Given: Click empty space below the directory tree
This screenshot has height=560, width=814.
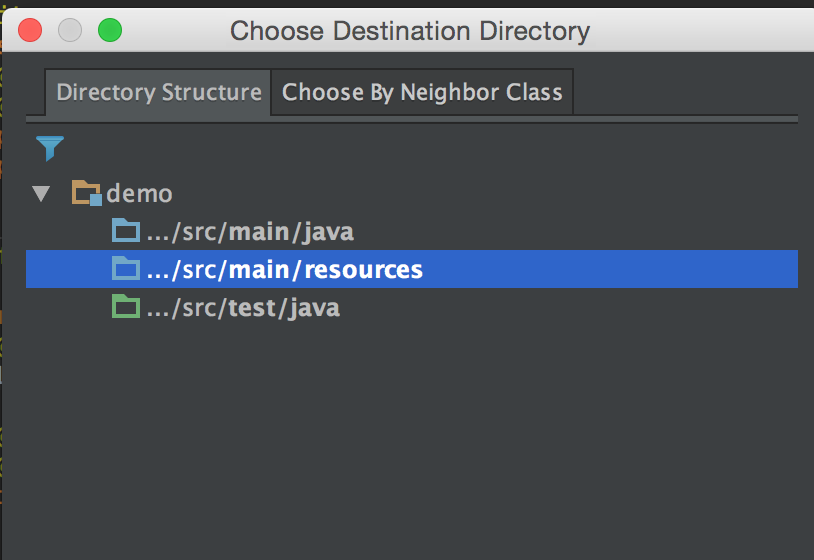Looking at the screenshot, I should [x=410, y=440].
